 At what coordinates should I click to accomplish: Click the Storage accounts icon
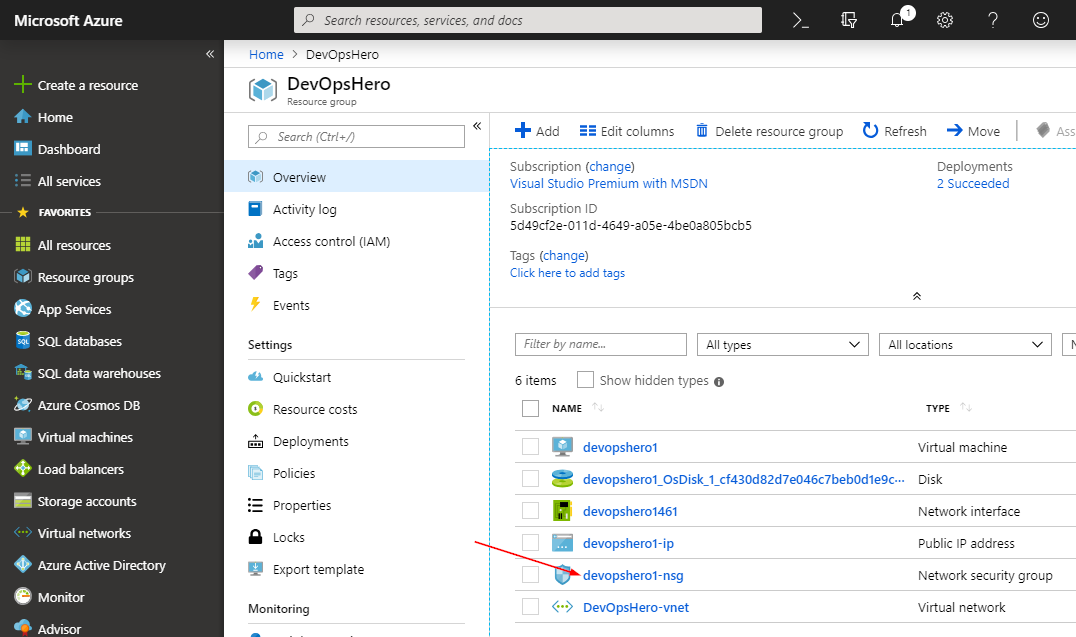pyautogui.click(x=23, y=501)
